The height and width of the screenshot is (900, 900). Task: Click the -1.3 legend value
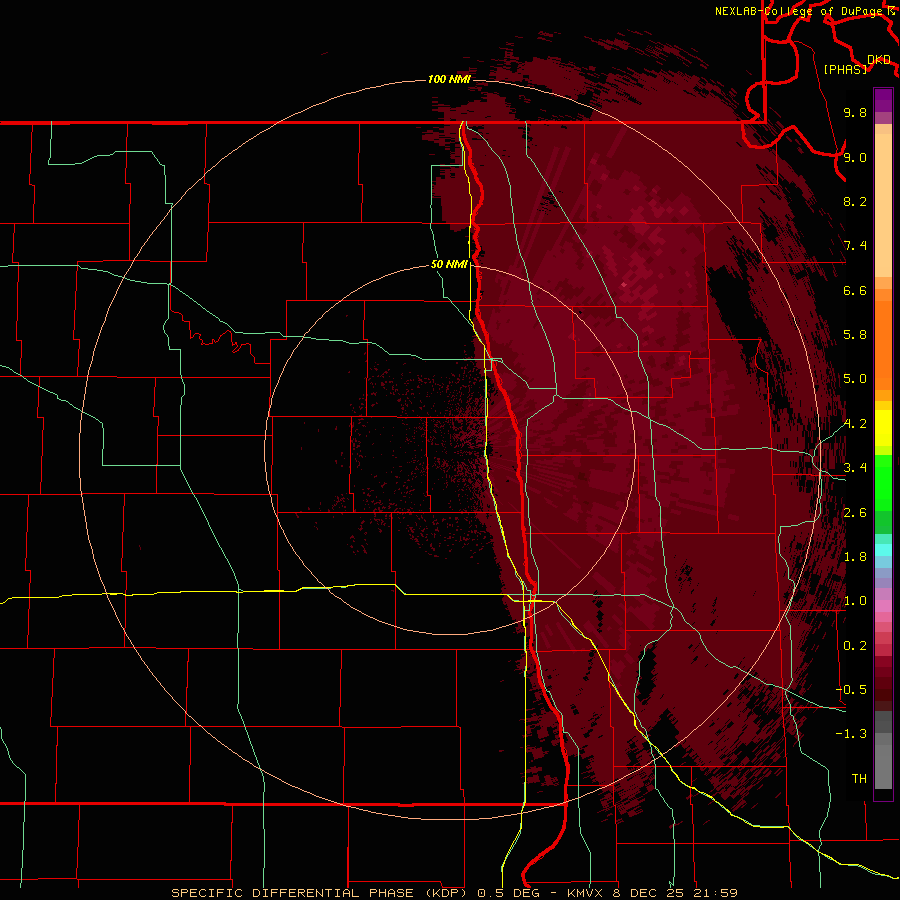click(851, 734)
